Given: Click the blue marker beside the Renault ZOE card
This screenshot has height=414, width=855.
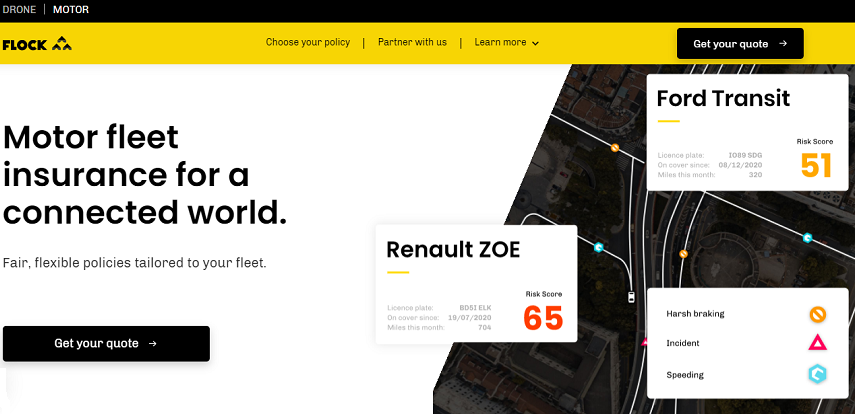Looking at the screenshot, I should [x=598, y=246].
